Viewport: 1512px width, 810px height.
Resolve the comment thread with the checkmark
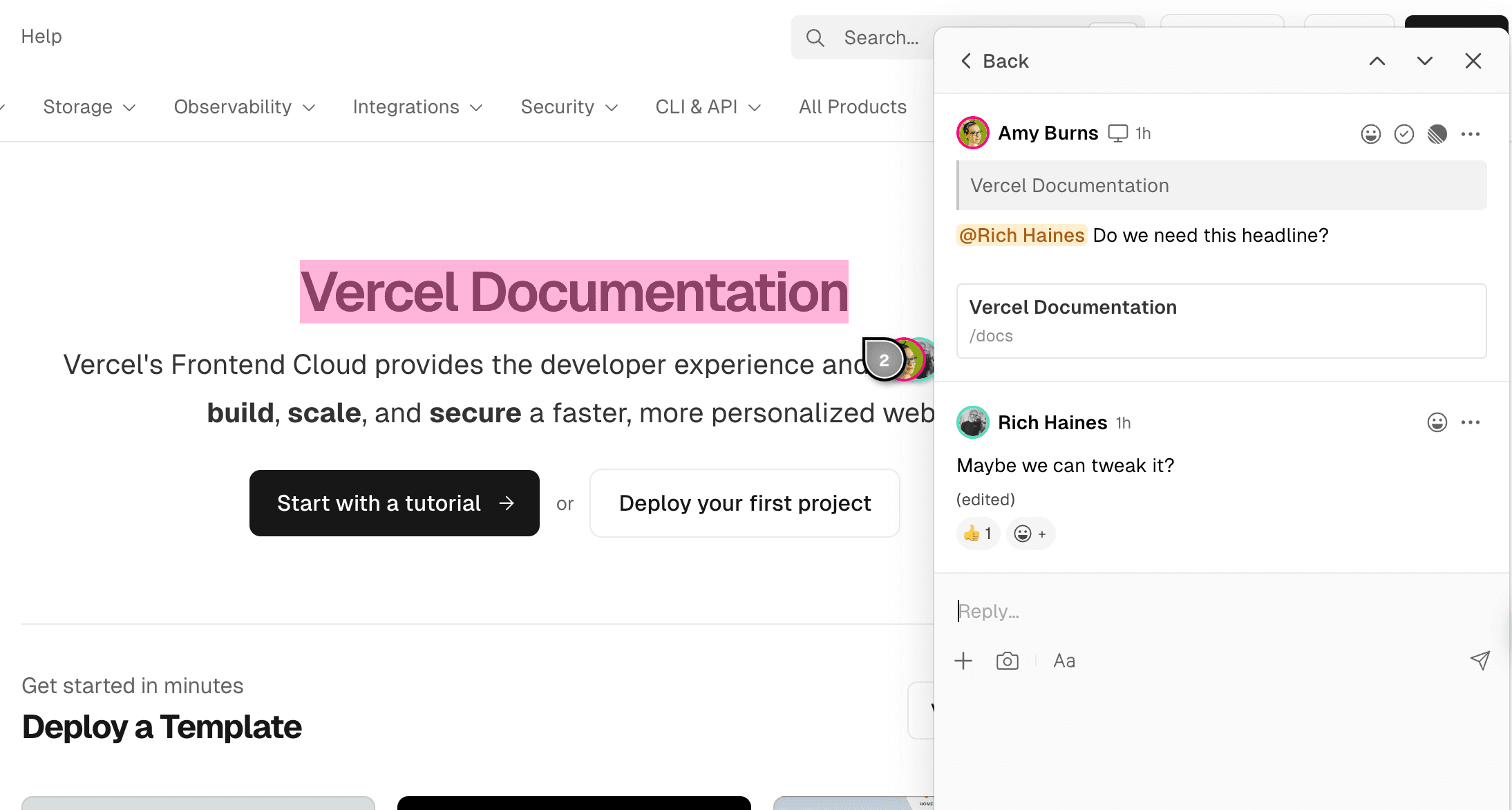[x=1404, y=133]
